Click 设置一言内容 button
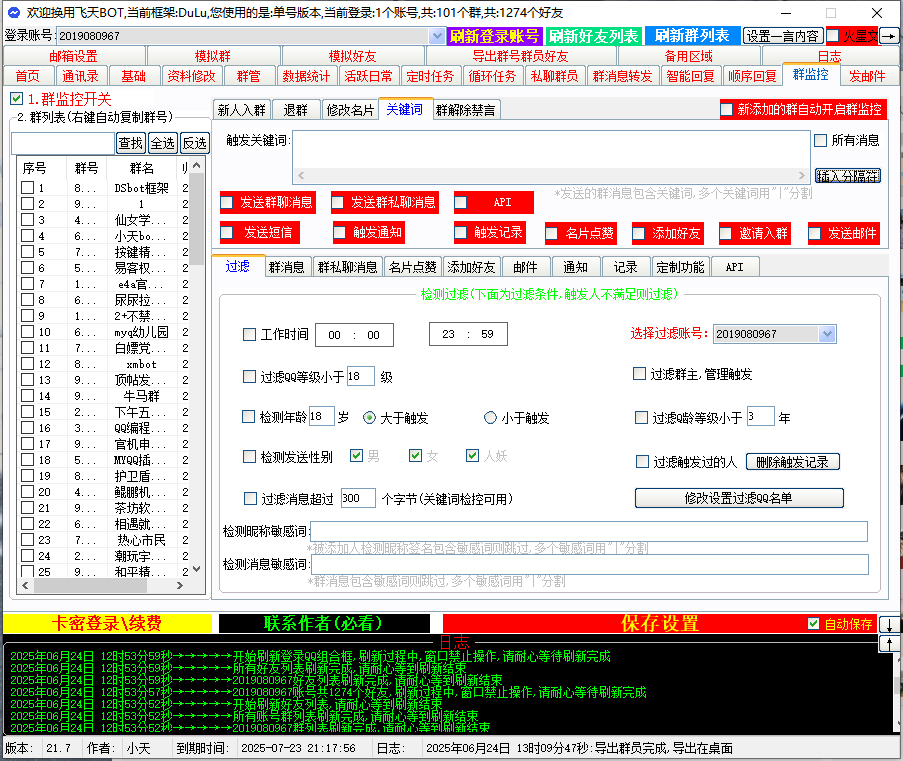The height and width of the screenshot is (761, 903). [783, 36]
